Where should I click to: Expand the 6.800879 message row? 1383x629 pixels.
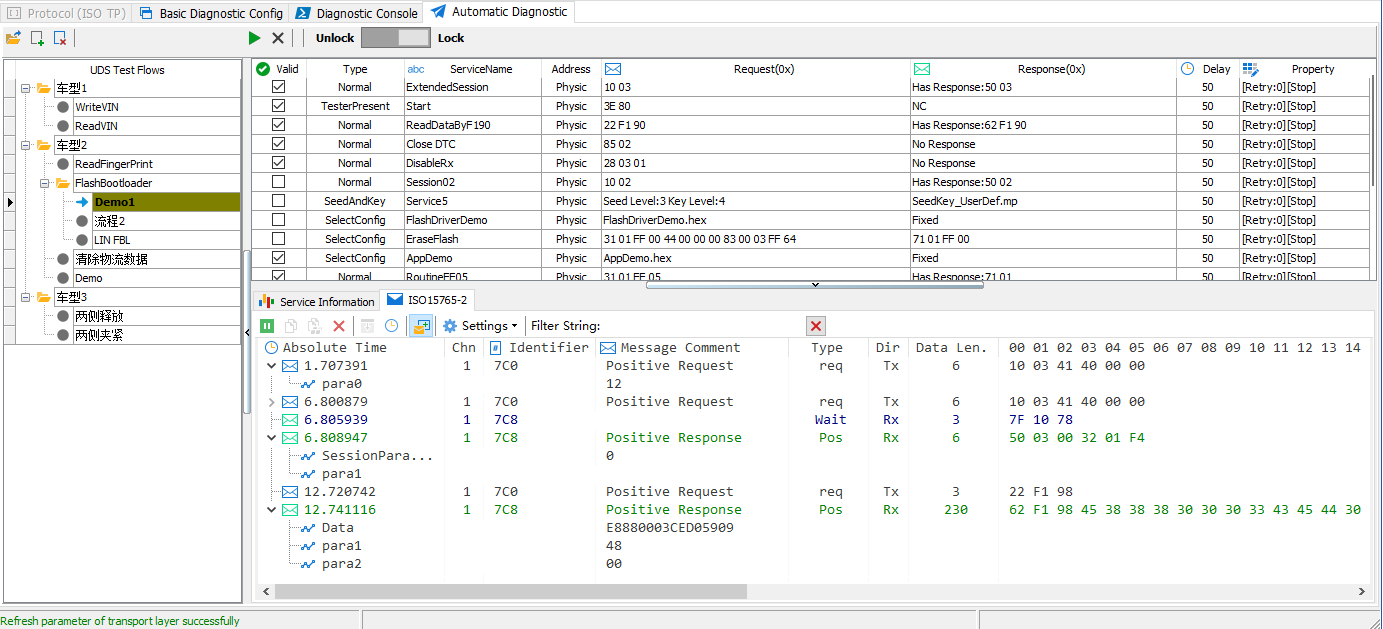point(272,402)
